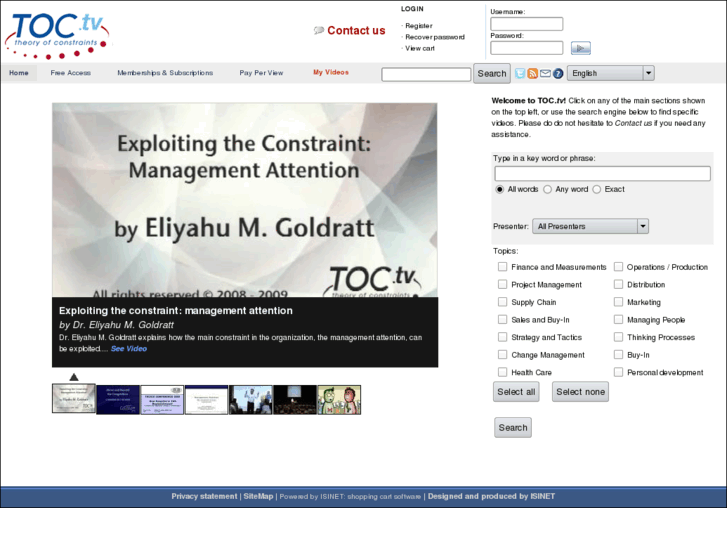The image size is (727, 545).
Task: Choose the Exact match radio option
Action: (x=597, y=189)
